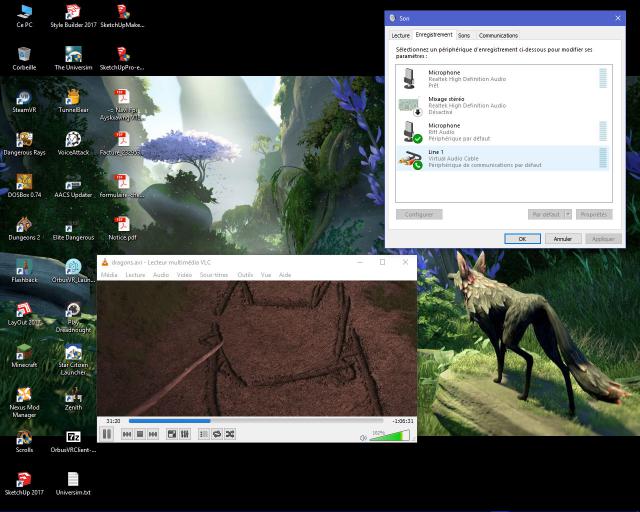Select the Scrolls desktop shortcut
640x512 pixels.
tap(24, 441)
